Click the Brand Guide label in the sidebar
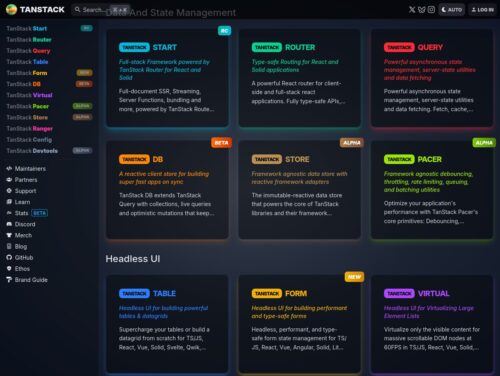The height and width of the screenshot is (376, 500). click(31, 280)
